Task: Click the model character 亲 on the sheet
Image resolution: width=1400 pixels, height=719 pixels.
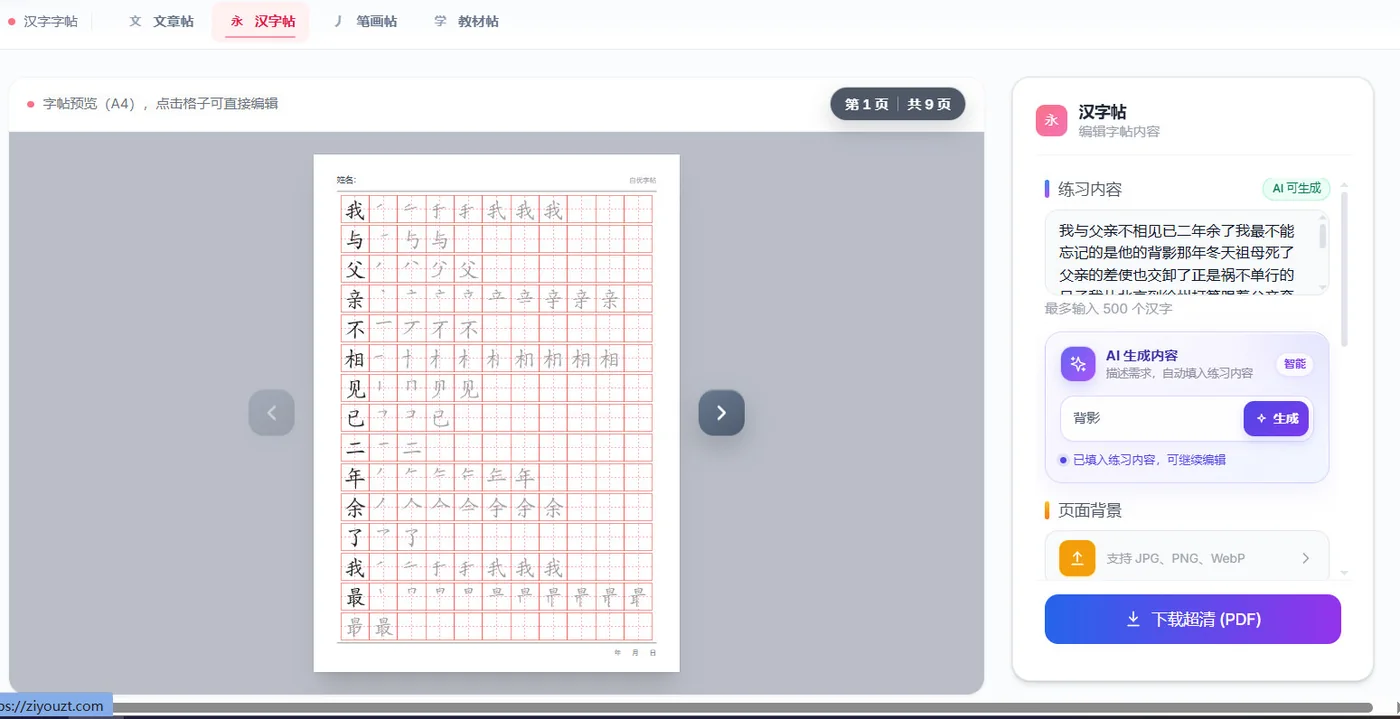Action: (355, 299)
